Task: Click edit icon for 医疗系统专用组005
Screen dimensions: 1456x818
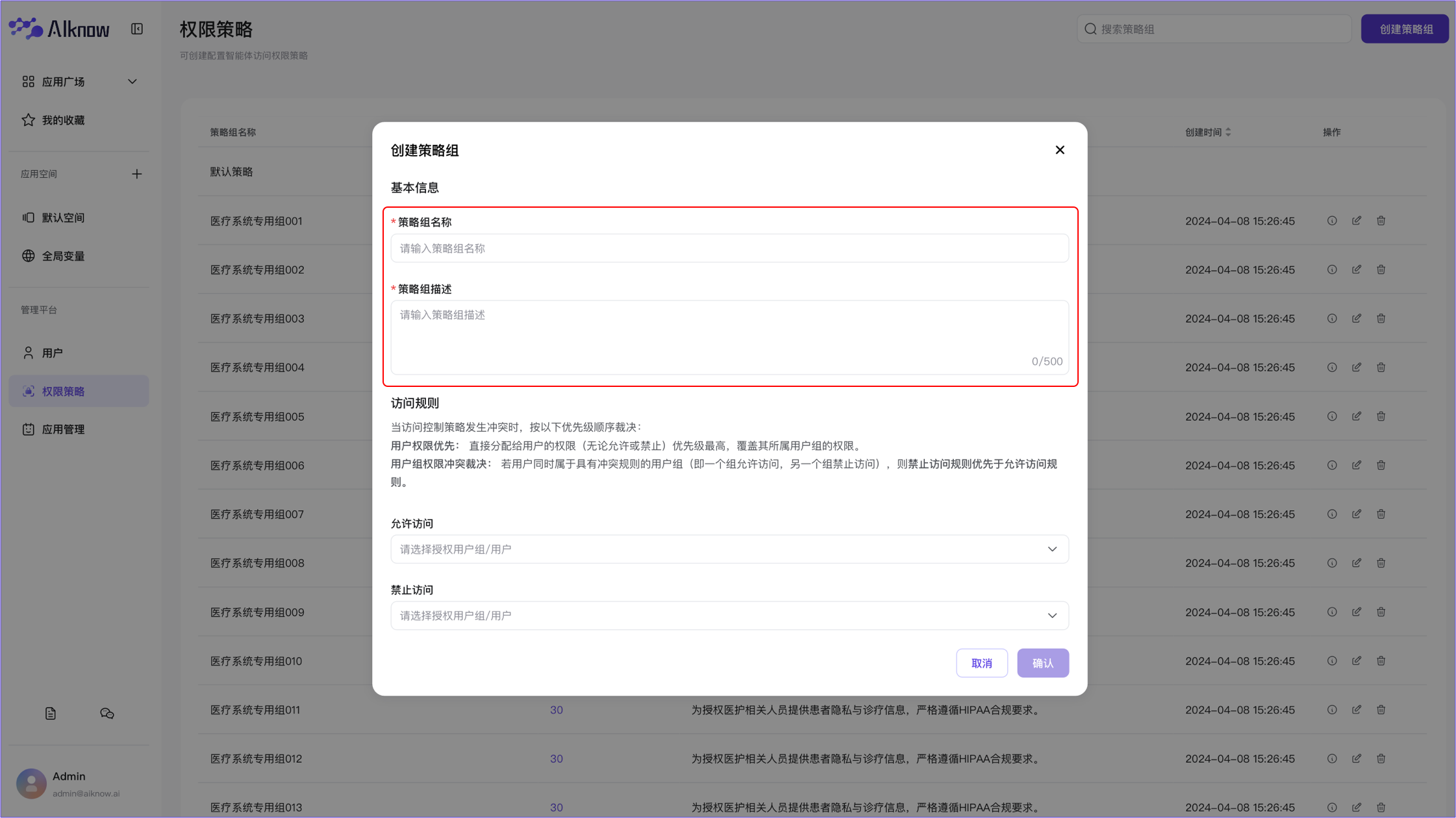Action: click(1357, 416)
